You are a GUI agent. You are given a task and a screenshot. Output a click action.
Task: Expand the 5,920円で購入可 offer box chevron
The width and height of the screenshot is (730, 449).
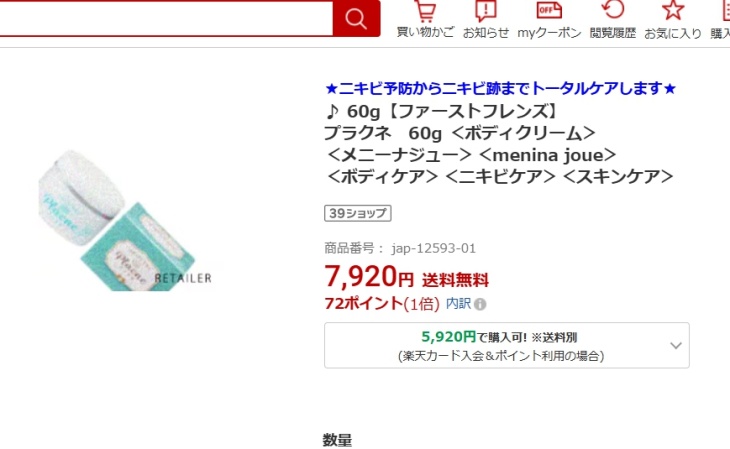point(676,346)
